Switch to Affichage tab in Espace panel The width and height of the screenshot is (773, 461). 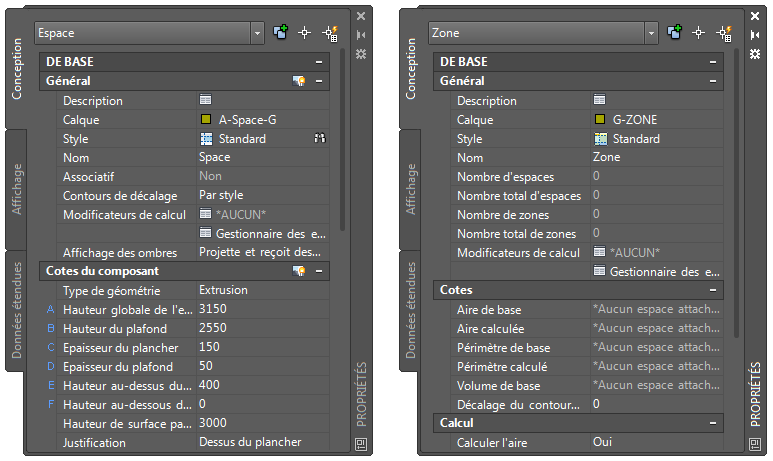tap(17, 188)
